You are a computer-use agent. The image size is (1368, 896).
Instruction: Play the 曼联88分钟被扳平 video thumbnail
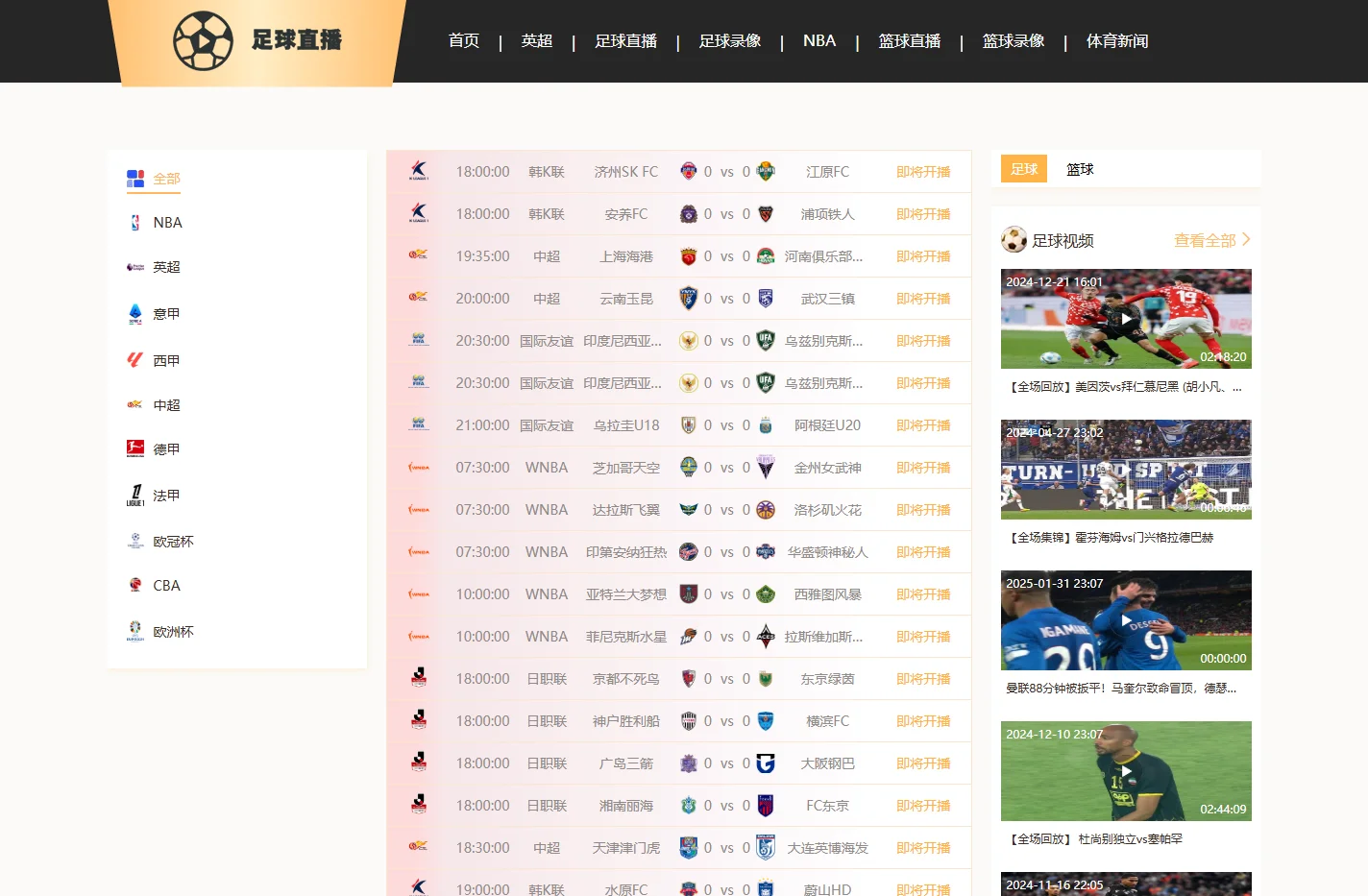pyautogui.click(x=1126, y=620)
